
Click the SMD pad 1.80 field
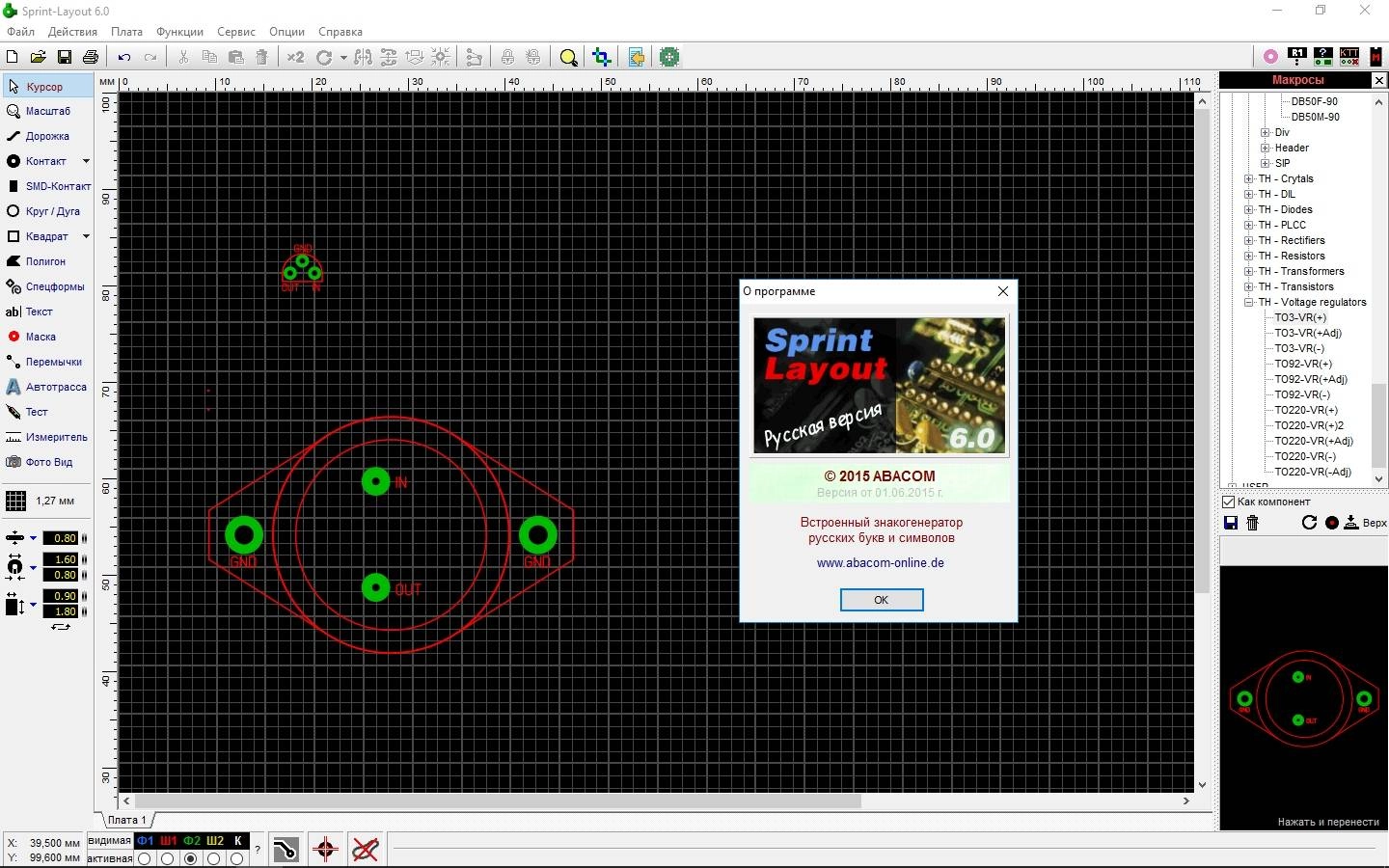click(62, 611)
